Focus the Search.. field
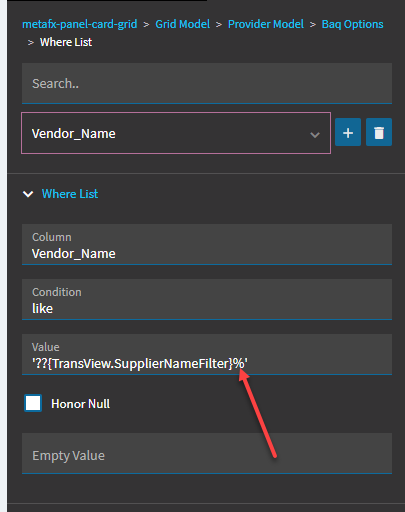The height and width of the screenshot is (512, 405). 207,83
